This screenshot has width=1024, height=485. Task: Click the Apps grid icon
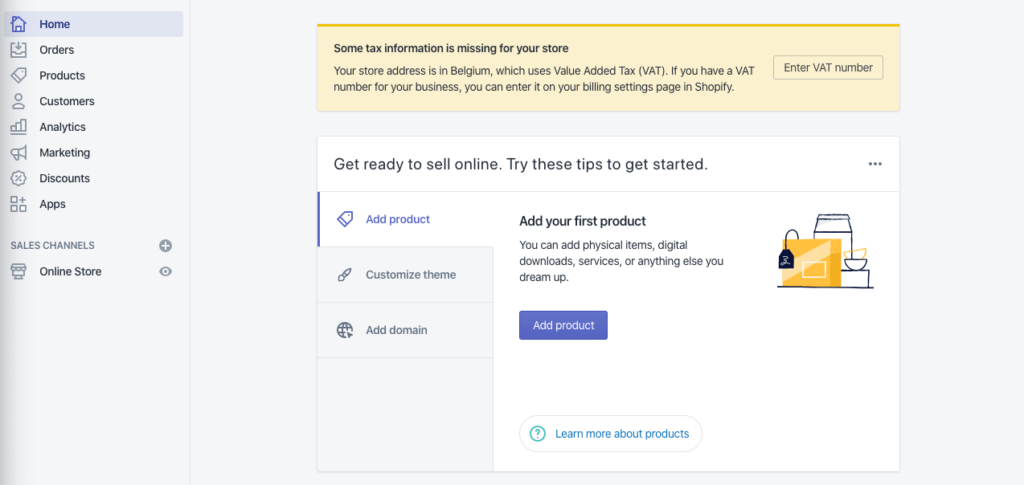pyautogui.click(x=18, y=204)
